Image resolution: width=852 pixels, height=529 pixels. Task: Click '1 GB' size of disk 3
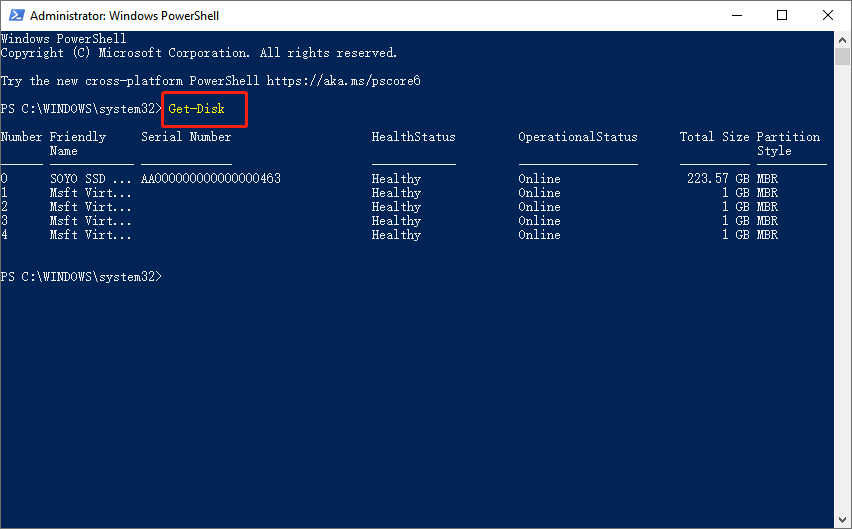[736, 221]
